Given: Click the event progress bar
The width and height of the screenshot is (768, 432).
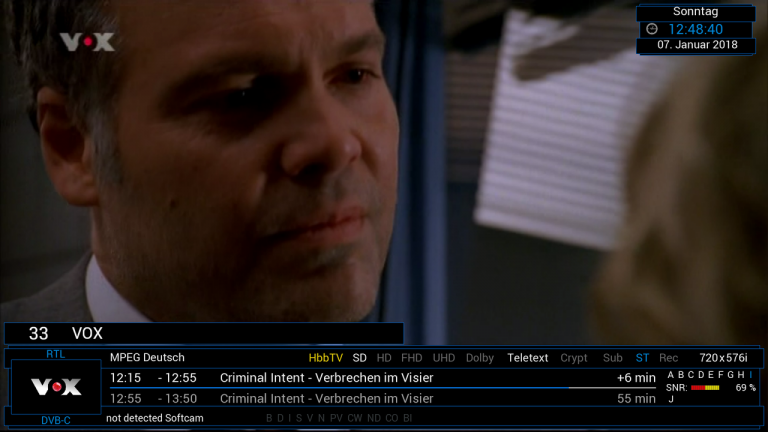Looking at the screenshot, I should pyautogui.click(x=383, y=388).
